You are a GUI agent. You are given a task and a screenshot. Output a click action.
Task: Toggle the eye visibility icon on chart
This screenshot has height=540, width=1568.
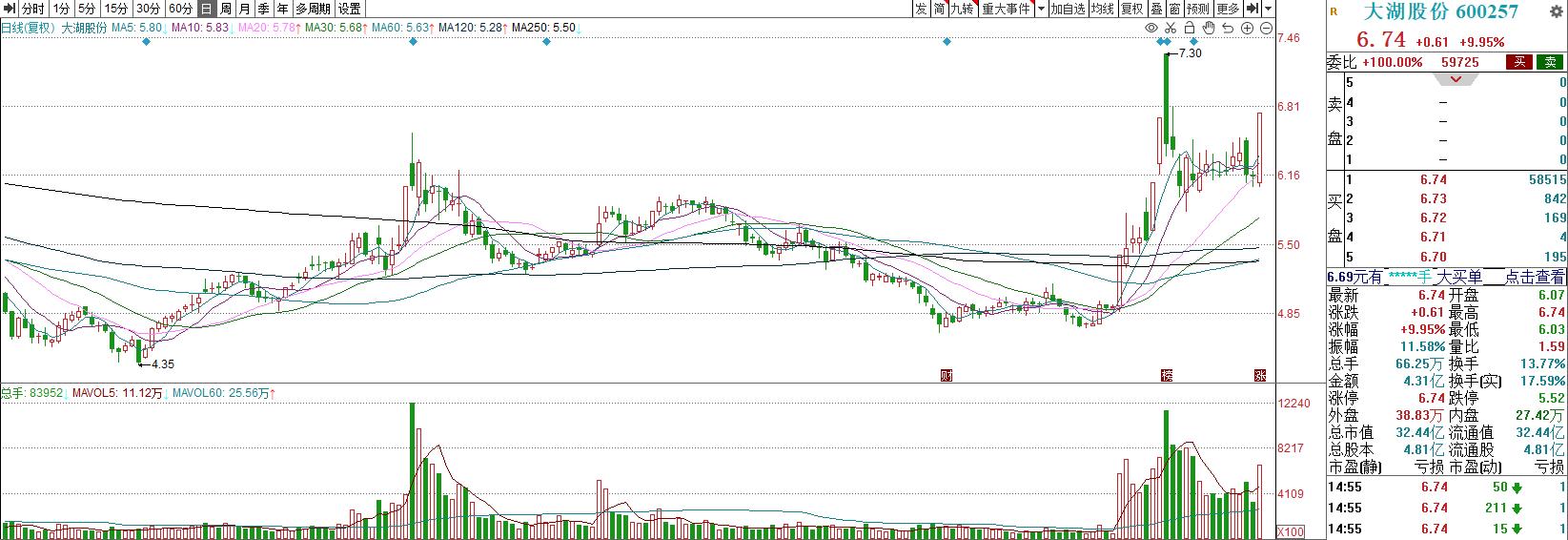[1153, 28]
